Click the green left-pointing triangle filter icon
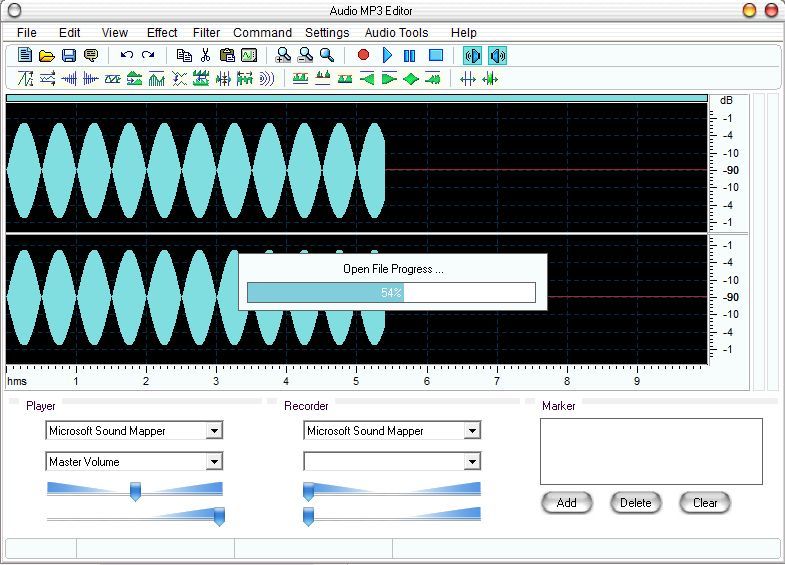 coord(367,79)
